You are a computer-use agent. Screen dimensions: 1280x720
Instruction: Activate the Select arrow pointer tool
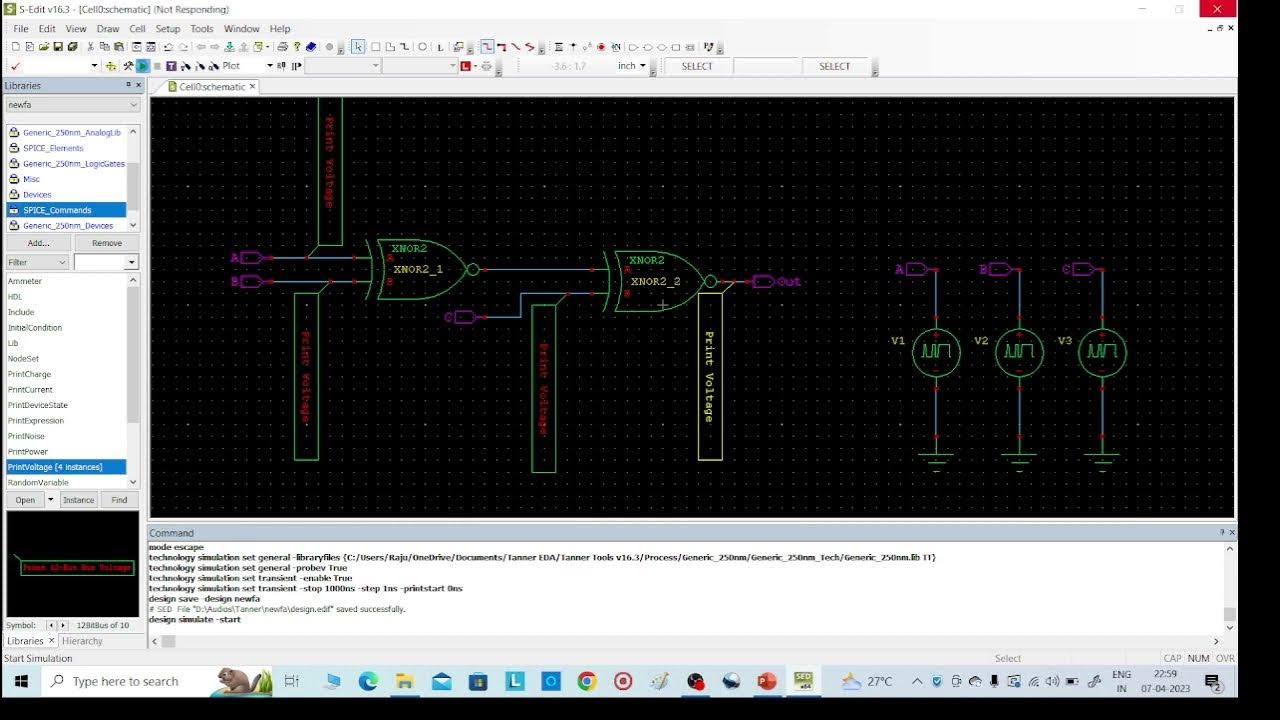click(x=358, y=47)
